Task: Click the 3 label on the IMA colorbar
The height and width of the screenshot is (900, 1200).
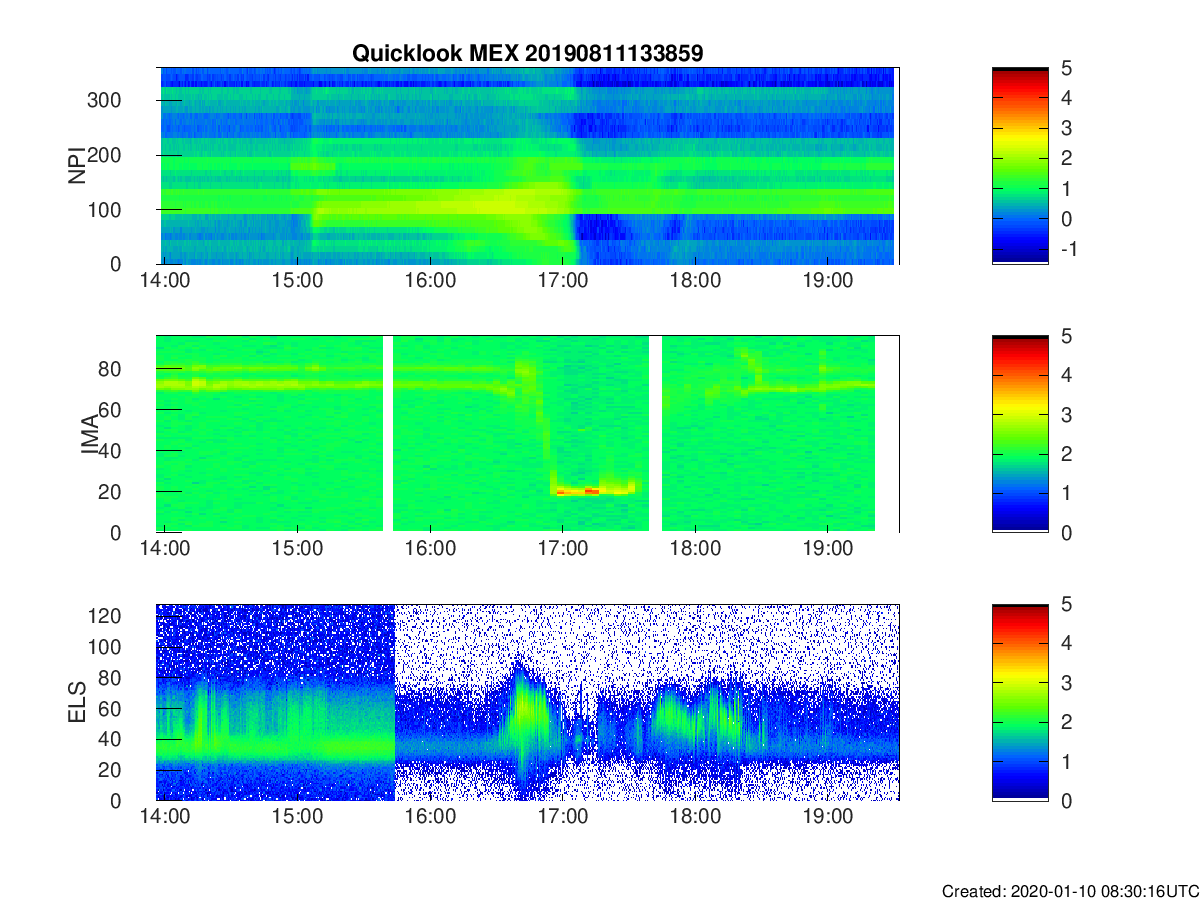Action: tap(1067, 415)
